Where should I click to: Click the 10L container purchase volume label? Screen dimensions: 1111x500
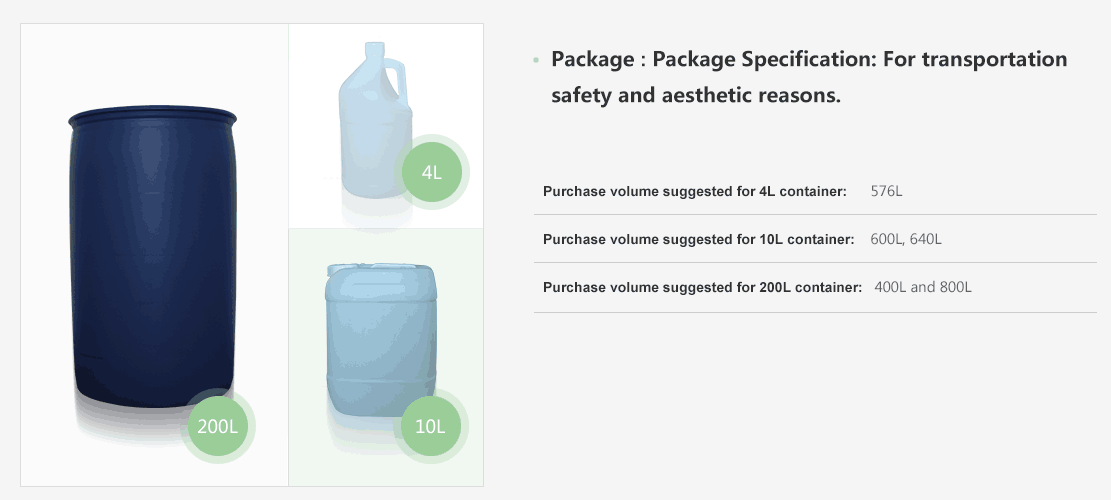(698, 239)
